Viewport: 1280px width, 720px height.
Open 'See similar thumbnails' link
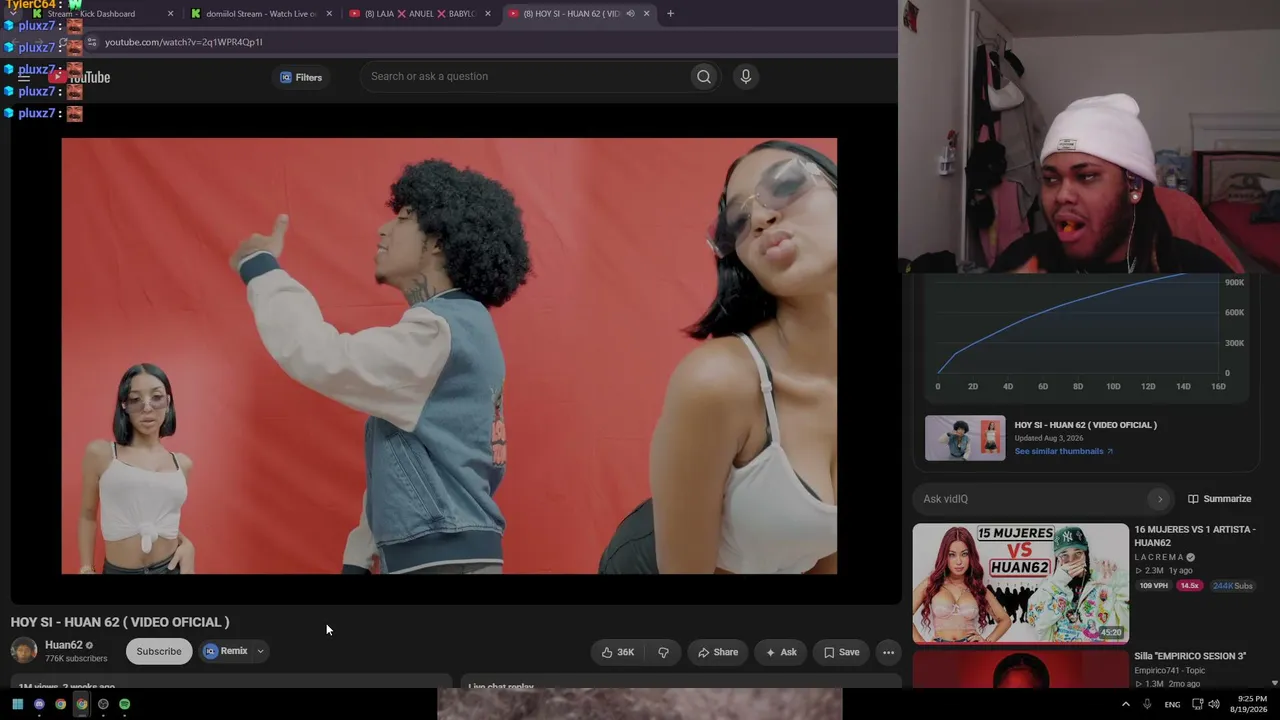pyautogui.click(x=1063, y=451)
